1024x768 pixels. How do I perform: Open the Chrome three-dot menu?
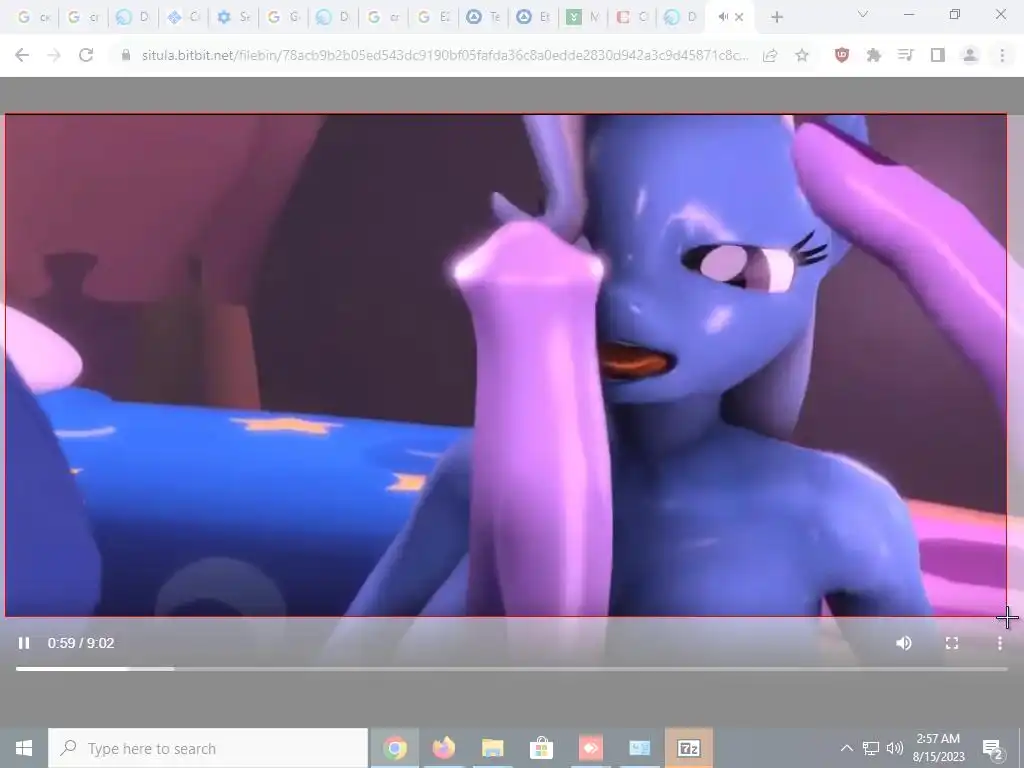[1002, 56]
